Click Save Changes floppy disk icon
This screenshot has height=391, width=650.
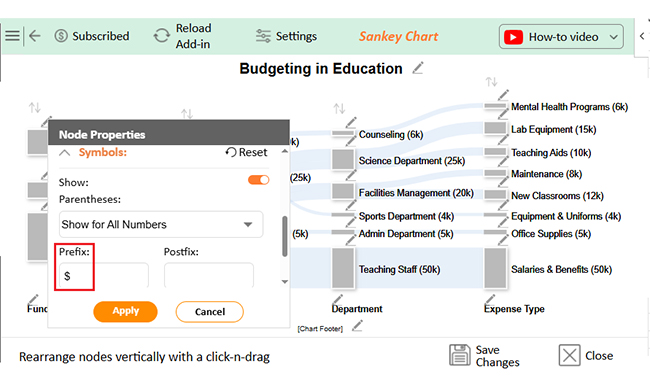coord(460,355)
